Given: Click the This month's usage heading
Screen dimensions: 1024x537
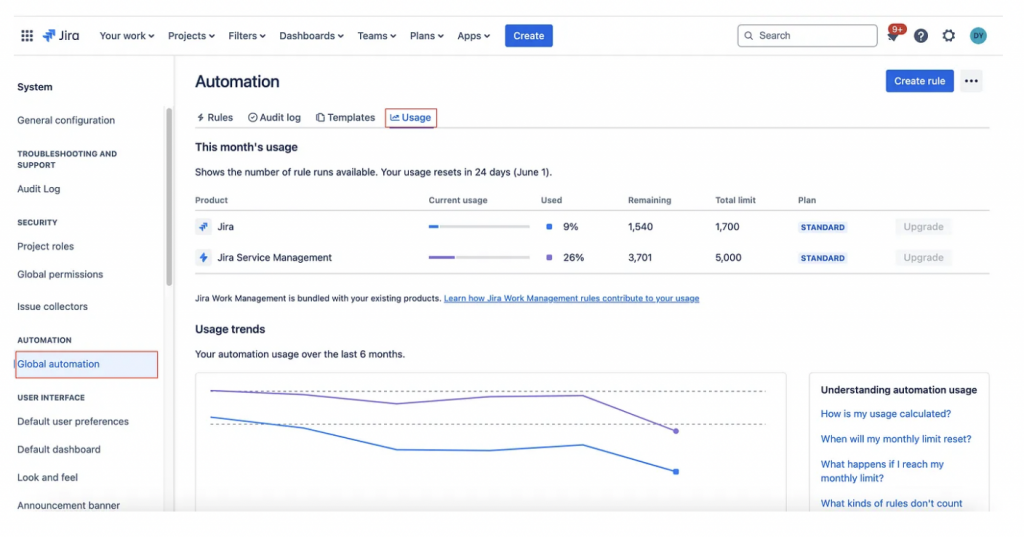Looking at the screenshot, I should click(x=246, y=147).
